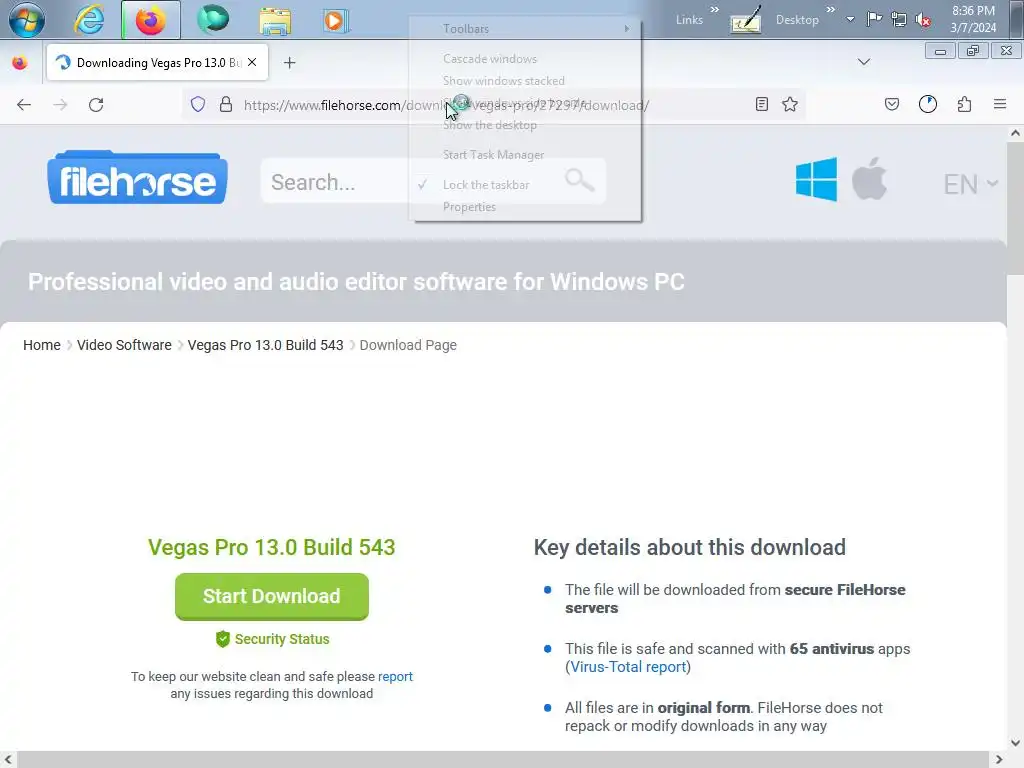The width and height of the screenshot is (1024, 768).
Task: Go back with the browser back arrow
Action: [24, 104]
